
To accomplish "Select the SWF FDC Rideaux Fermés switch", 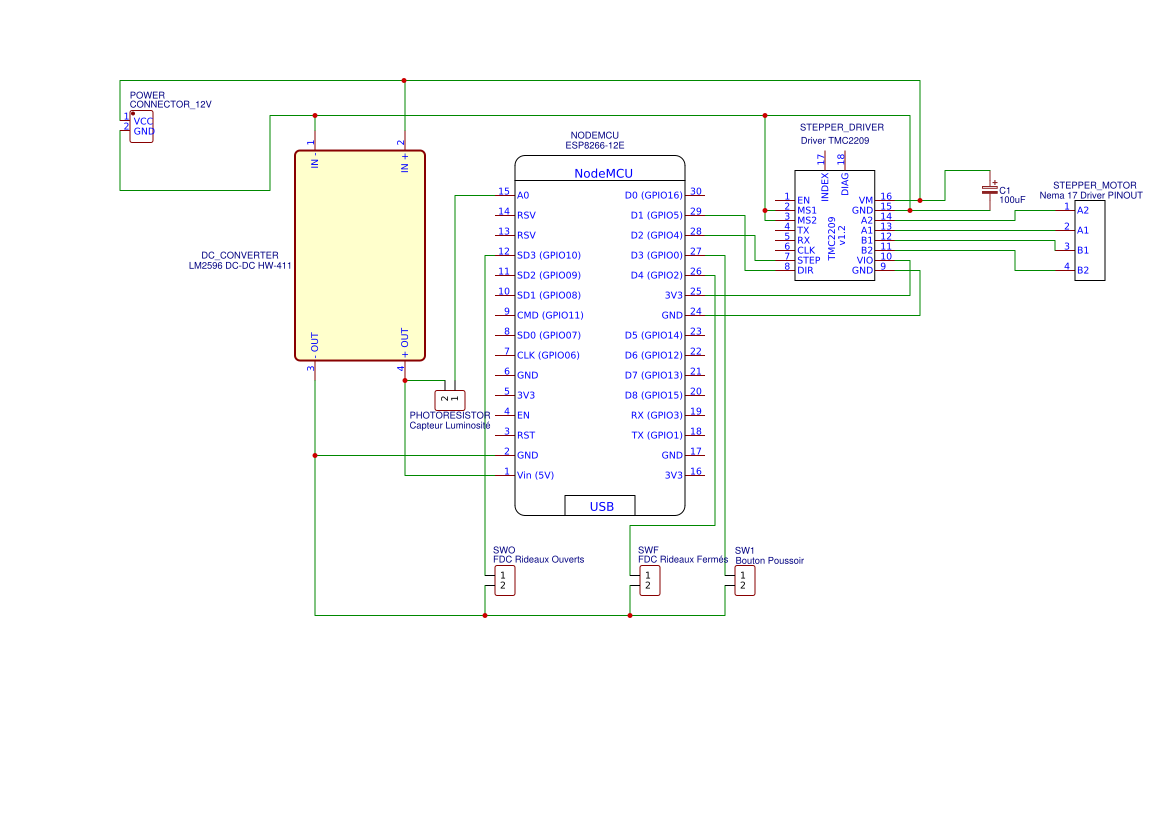I will point(650,580).
